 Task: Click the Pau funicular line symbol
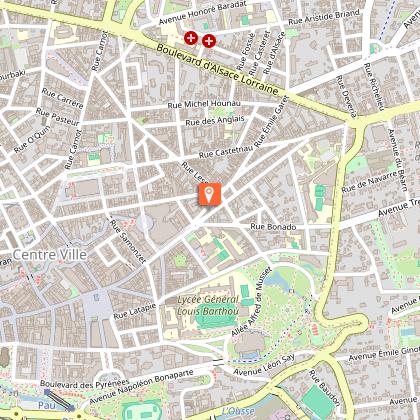point(59,400)
